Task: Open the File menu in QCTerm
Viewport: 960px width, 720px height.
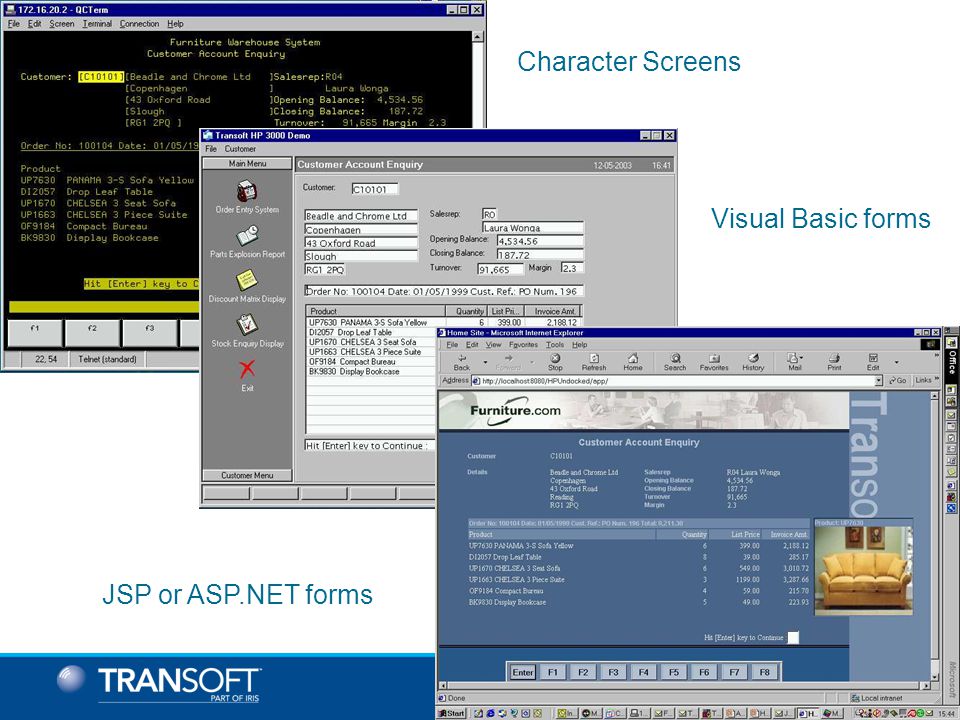Action: 13,24
